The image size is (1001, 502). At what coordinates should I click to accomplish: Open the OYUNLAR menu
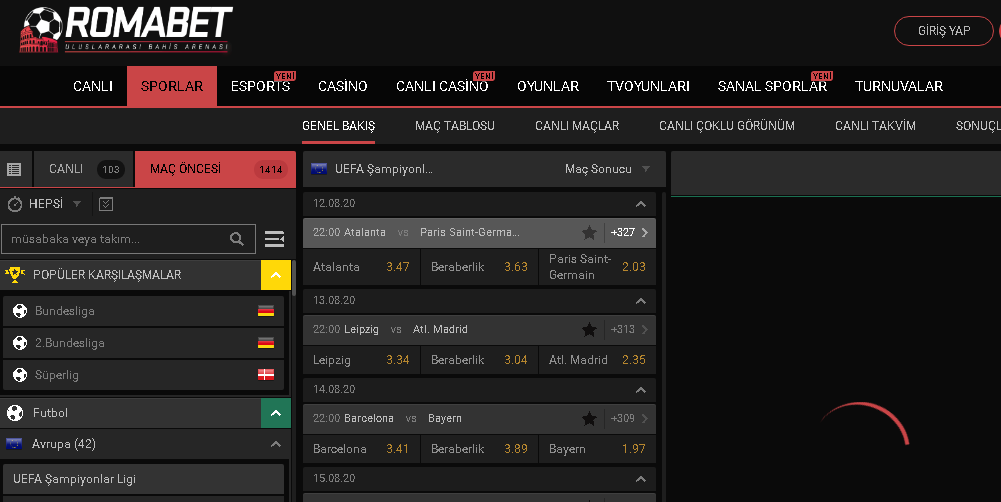click(x=548, y=86)
